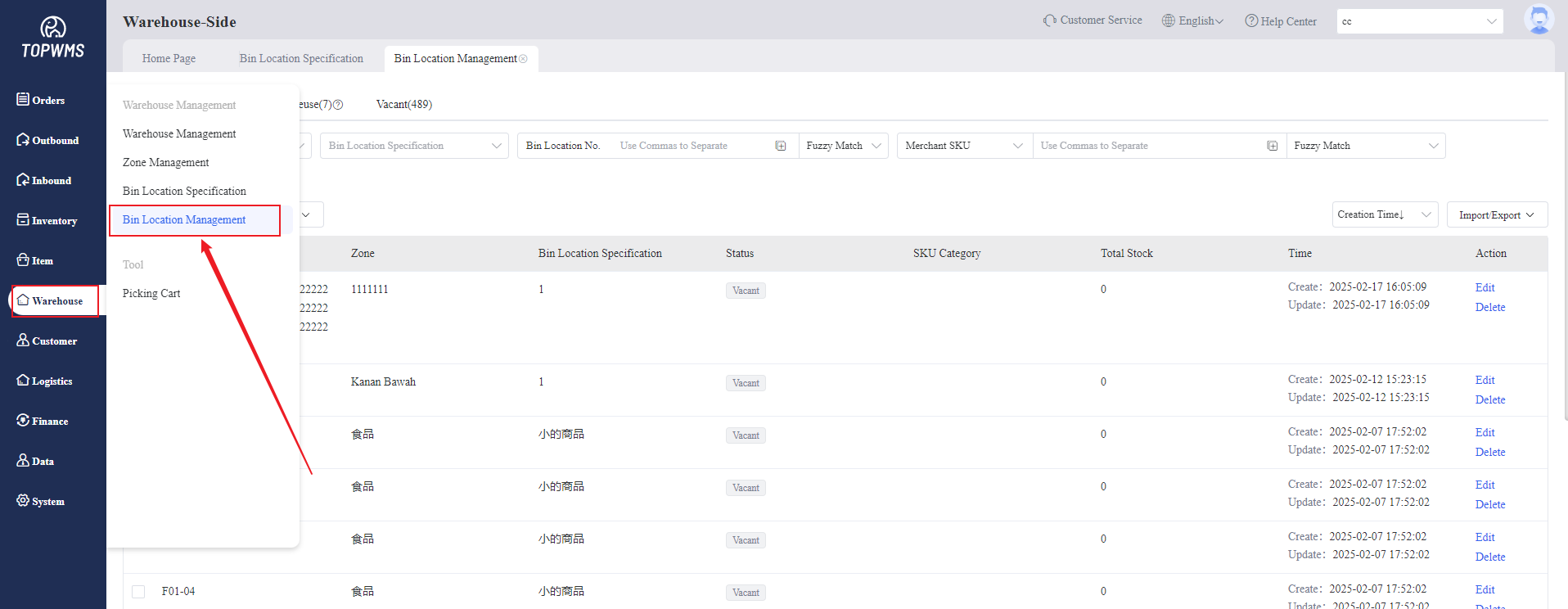Image resolution: width=1568 pixels, height=609 pixels.
Task: Click the Finance sidebar icon
Action: (x=23, y=420)
